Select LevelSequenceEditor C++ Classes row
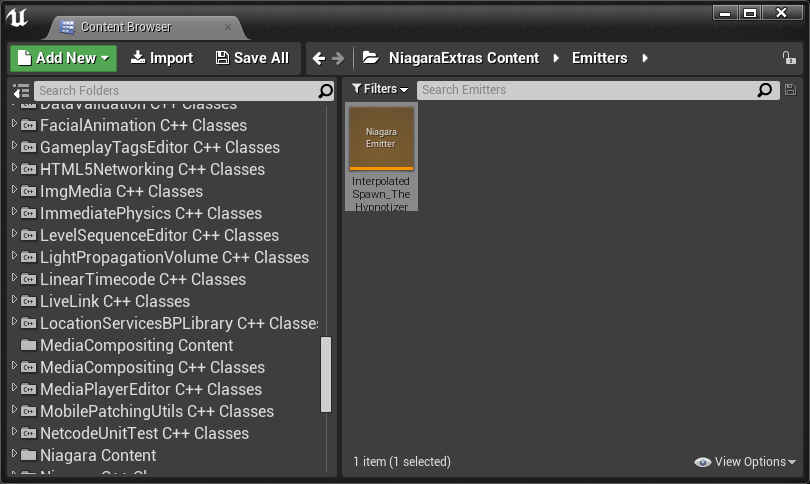The image size is (810, 484). (x=165, y=235)
